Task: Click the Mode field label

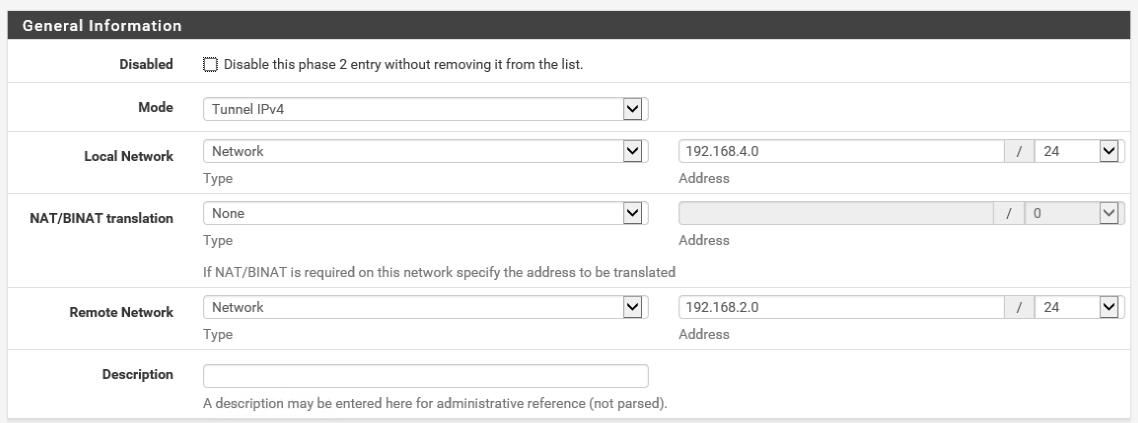Action: click(156, 108)
